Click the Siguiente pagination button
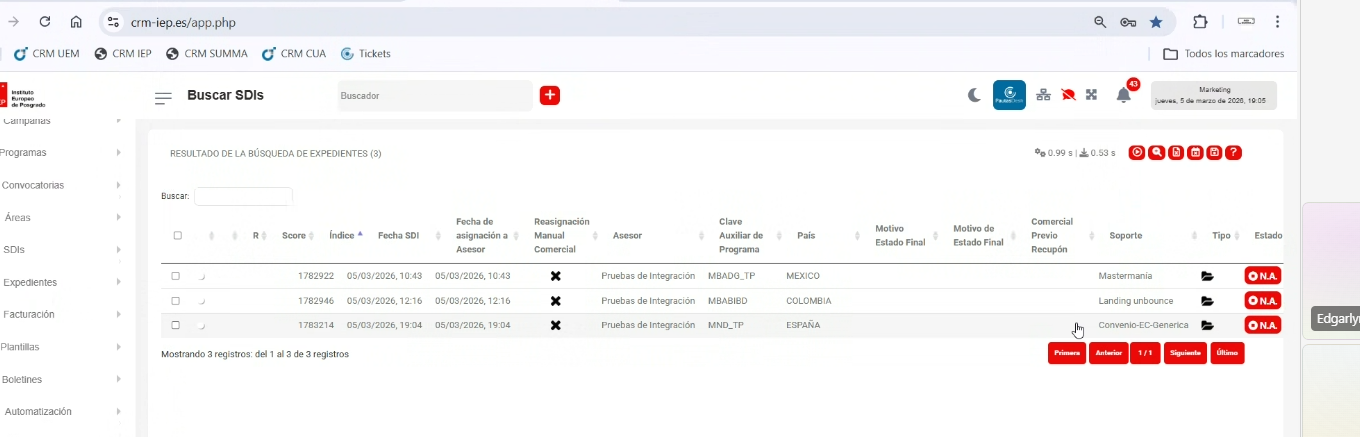Screen dimensions: 1360x437 pos(1185,353)
